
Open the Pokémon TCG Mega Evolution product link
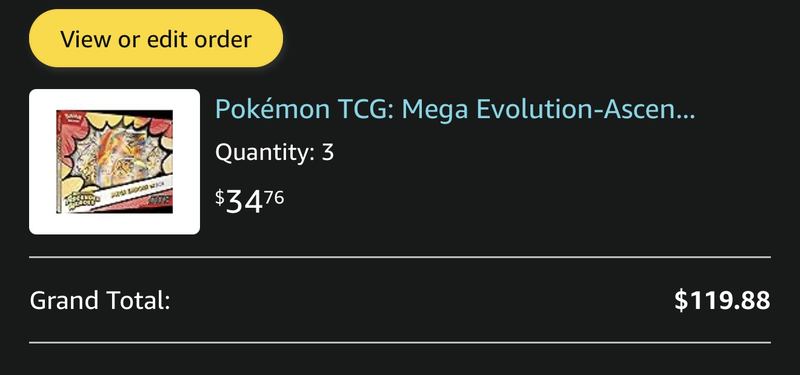[x=455, y=109]
